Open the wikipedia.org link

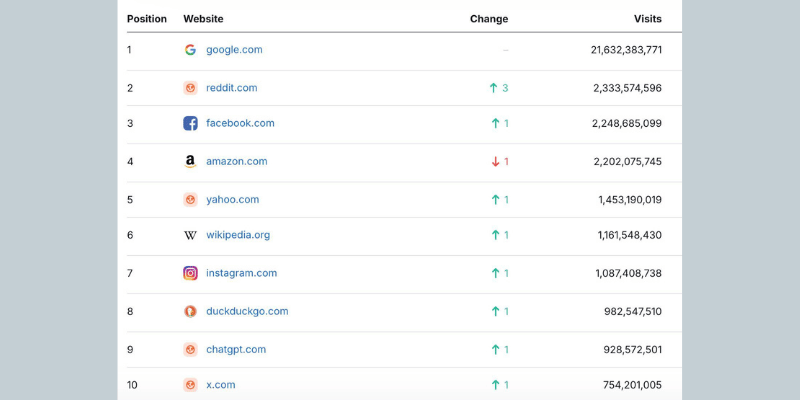click(x=238, y=235)
